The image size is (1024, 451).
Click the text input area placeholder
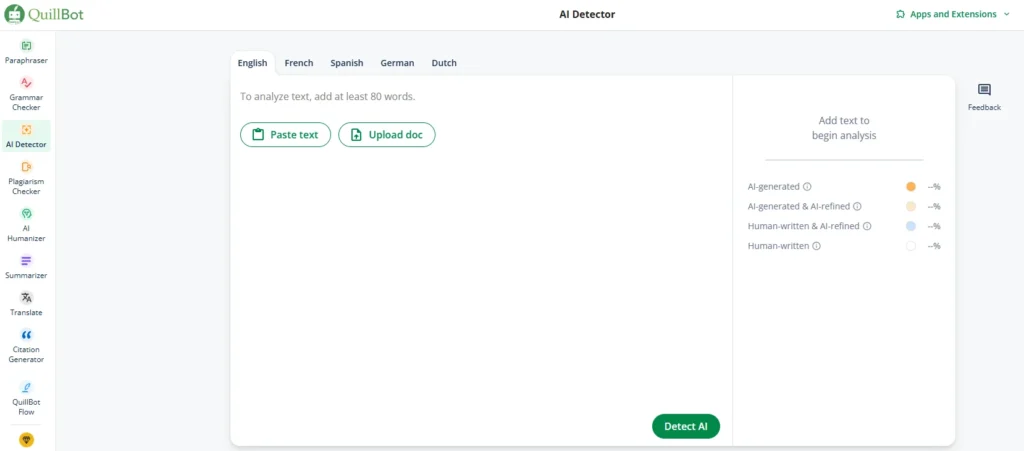point(328,97)
